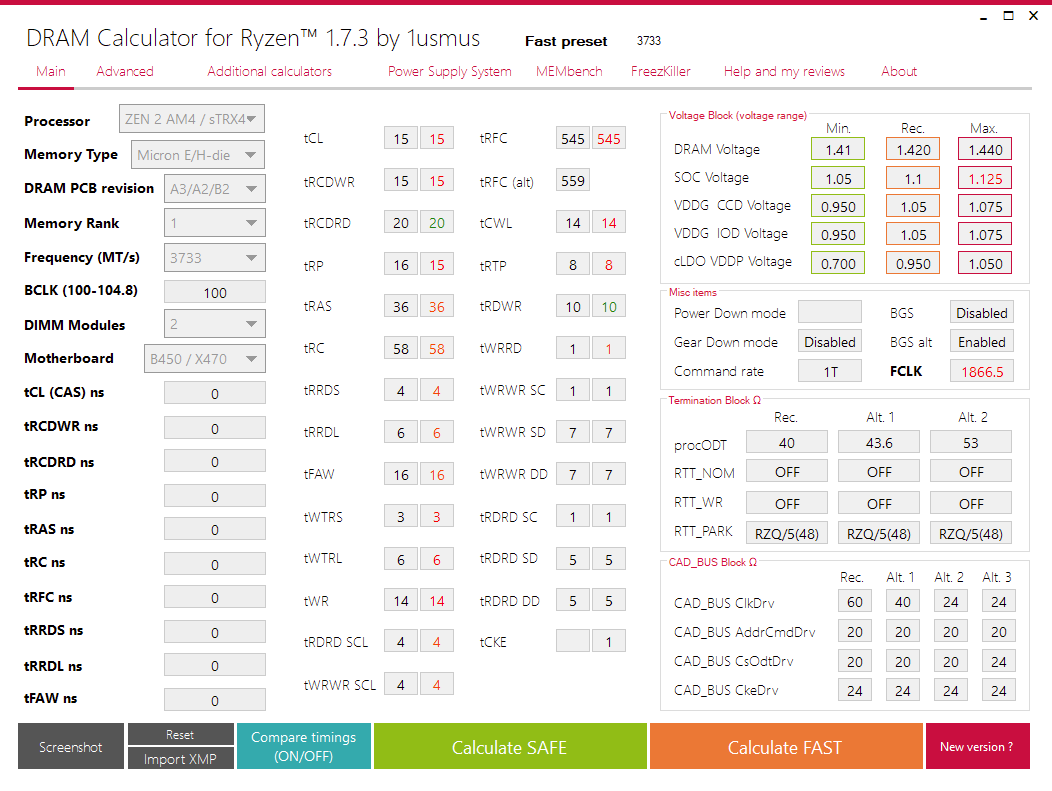
Task: Click the red tRP value 15
Action: coord(437,264)
